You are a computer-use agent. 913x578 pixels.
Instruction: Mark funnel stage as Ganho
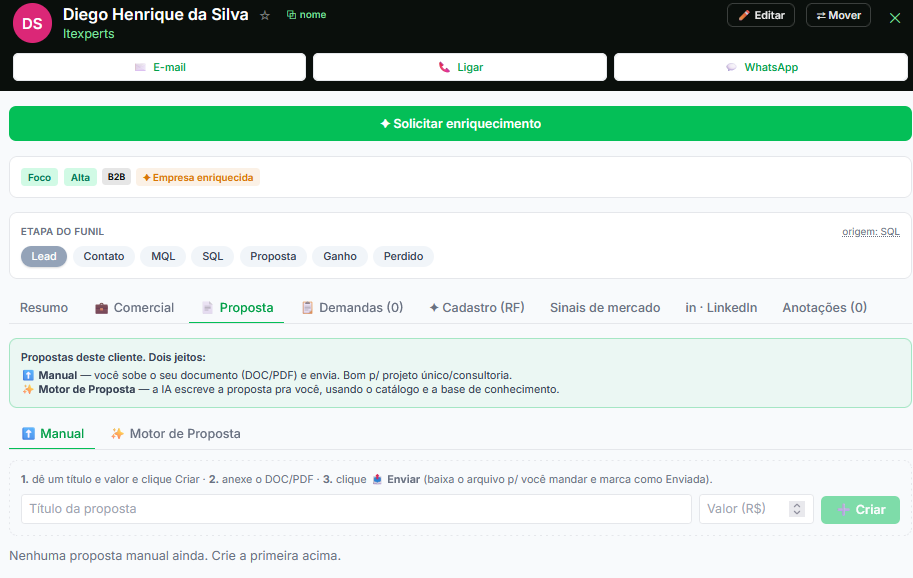point(340,256)
